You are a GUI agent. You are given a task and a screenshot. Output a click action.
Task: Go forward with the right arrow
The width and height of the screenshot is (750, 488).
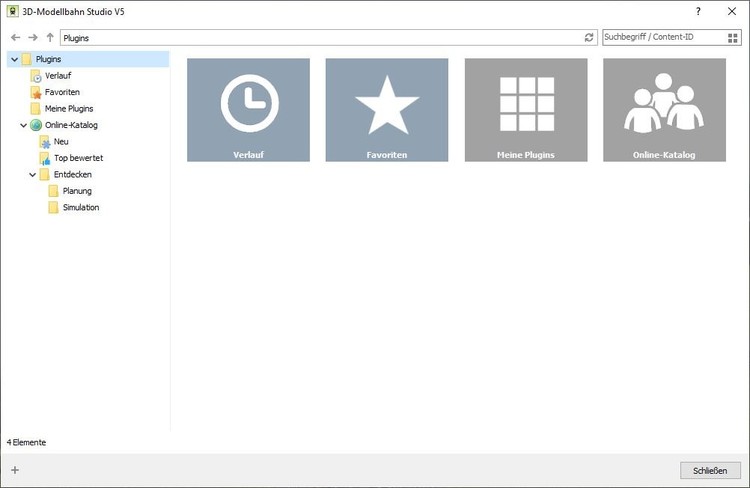[33, 37]
